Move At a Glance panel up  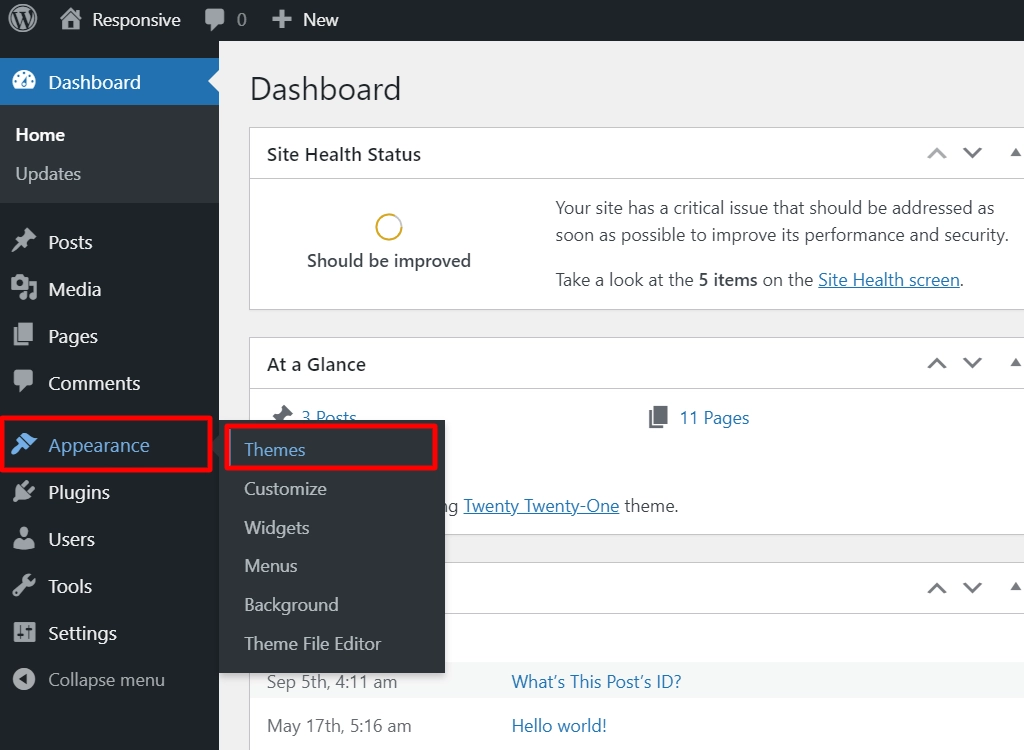click(937, 363)
